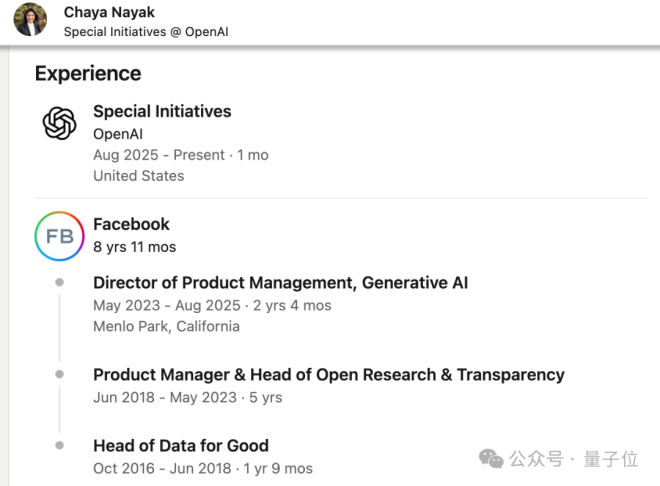Click the timeline dot beside Product Manager role
Screen dimensions: 660x486
pyautogui.click(x=60, y=375)
